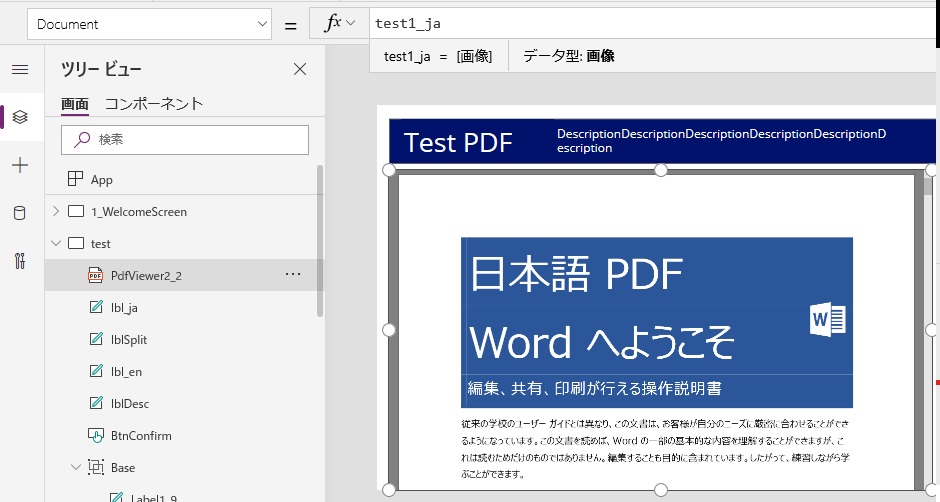This screenshot has width=940, height=502.
Task: Expand the 1_WelcomeScreen node
Action: point(56,211)
